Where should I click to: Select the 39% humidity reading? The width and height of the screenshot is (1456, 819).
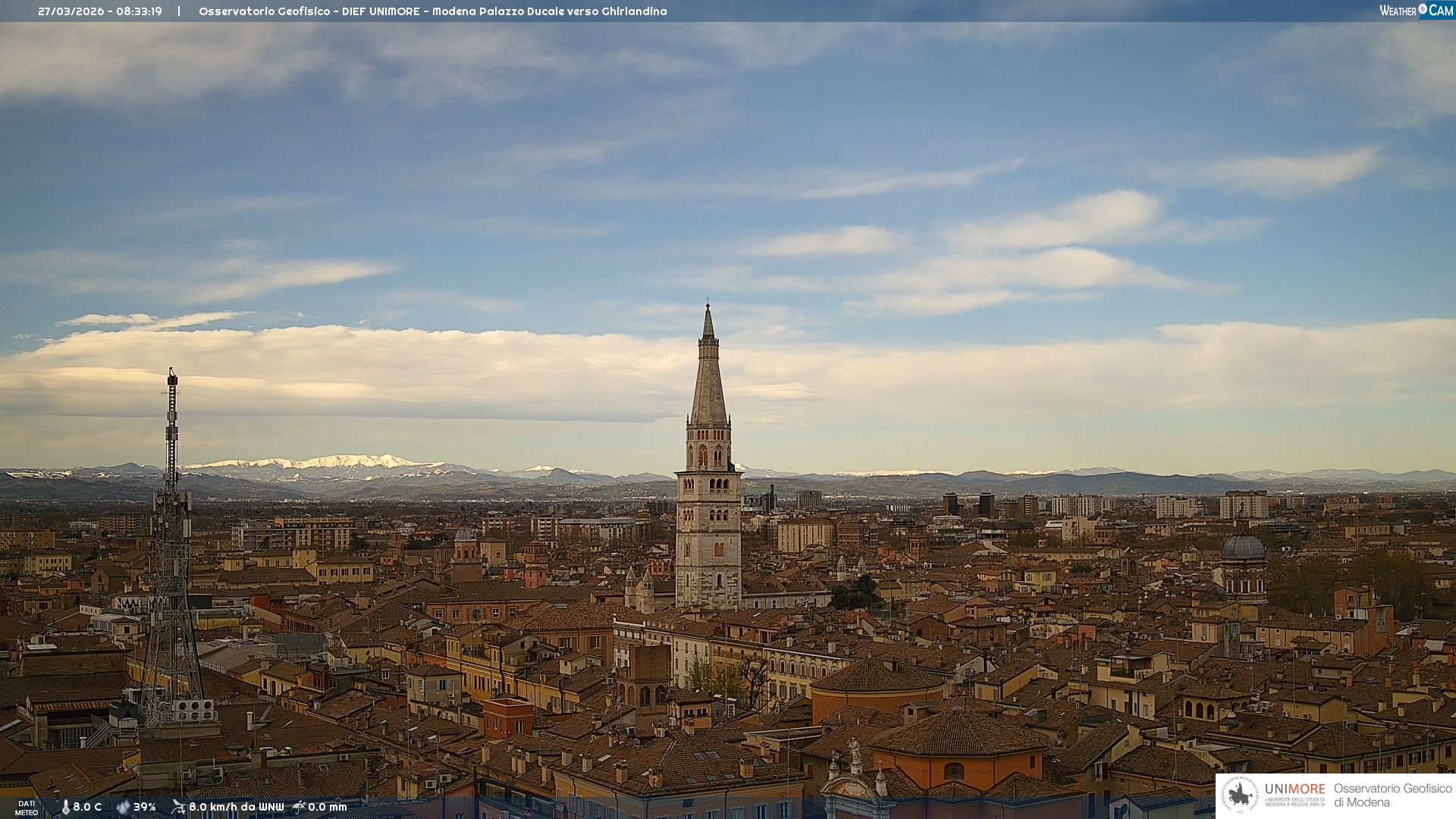click(x=145, y=807)
